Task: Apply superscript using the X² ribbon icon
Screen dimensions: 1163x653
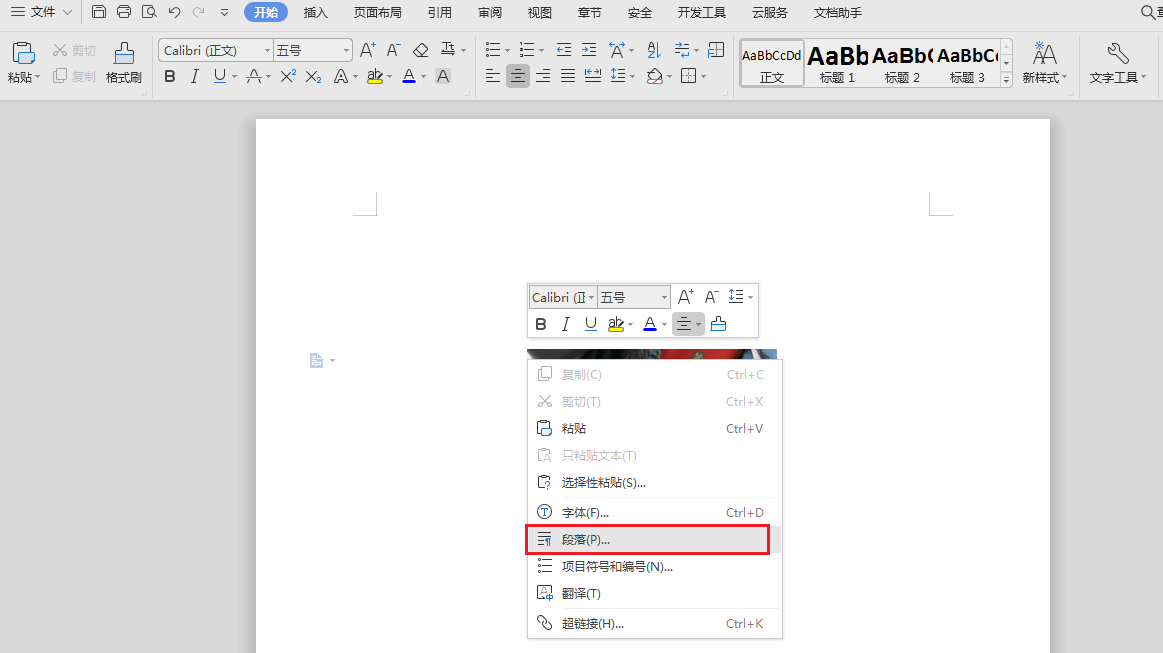Action: coord(288,76)
